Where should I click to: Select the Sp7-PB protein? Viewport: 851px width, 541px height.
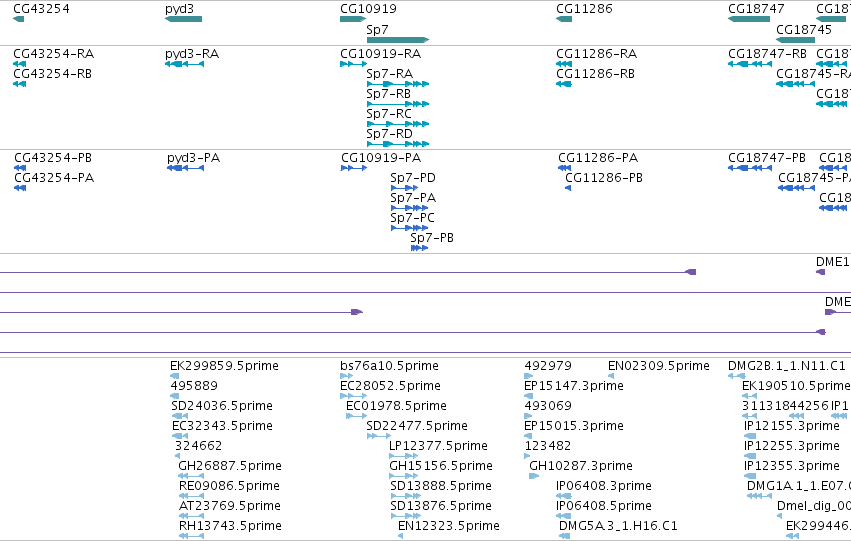coord(432,238)
